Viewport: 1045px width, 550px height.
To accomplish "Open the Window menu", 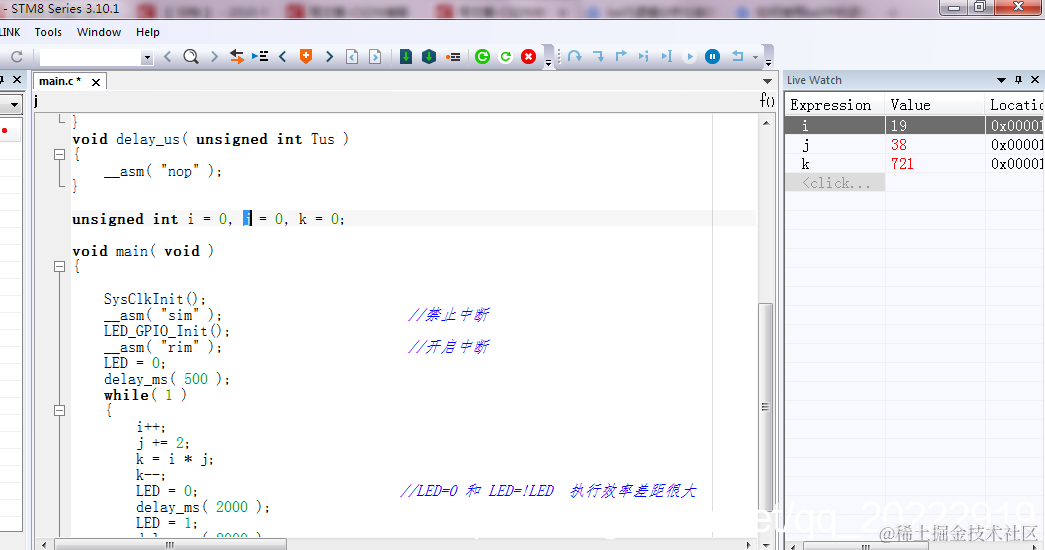I will tap(99, 32).
